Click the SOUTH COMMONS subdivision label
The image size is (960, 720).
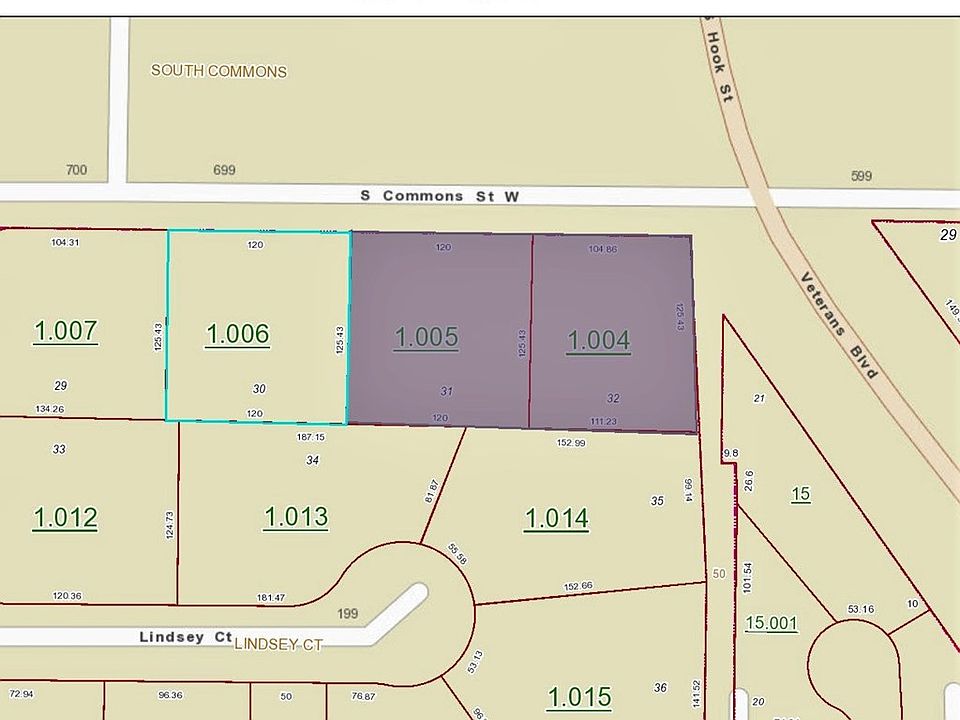[x=219, y=71]
